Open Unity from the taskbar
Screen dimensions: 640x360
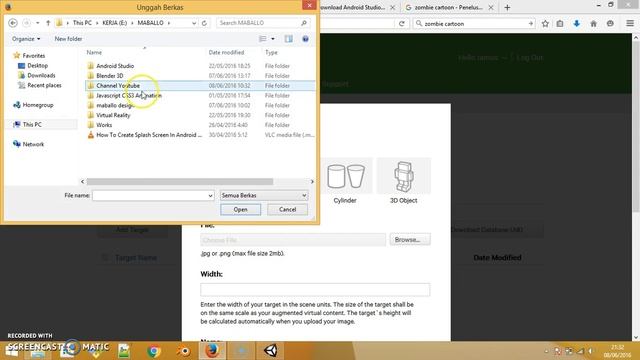click(x=271, y=351)
